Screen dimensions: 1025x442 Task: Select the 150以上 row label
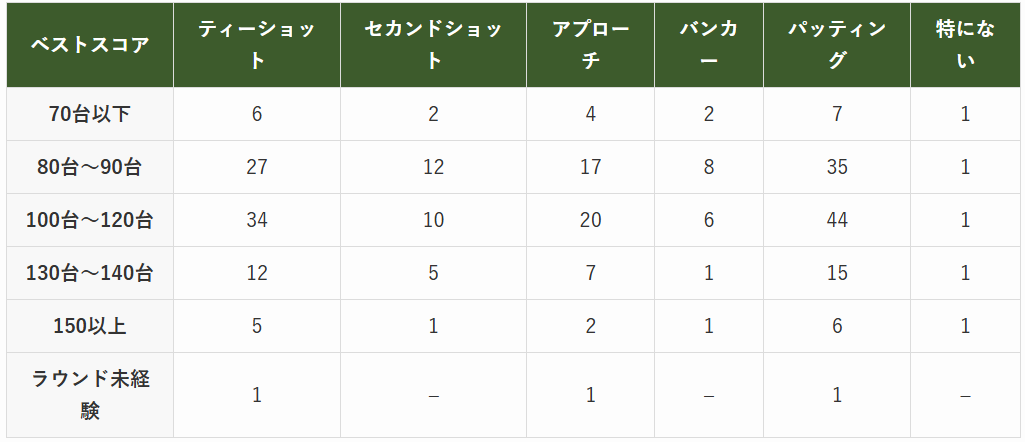(90, 326)
